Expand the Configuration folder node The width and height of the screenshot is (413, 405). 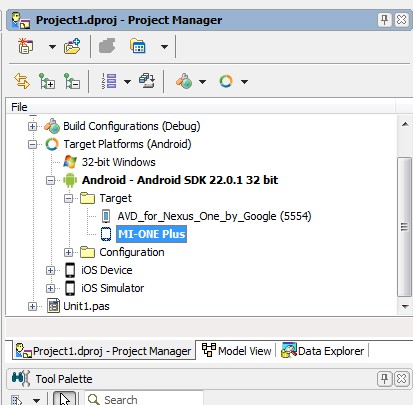[x=68, y=252]
